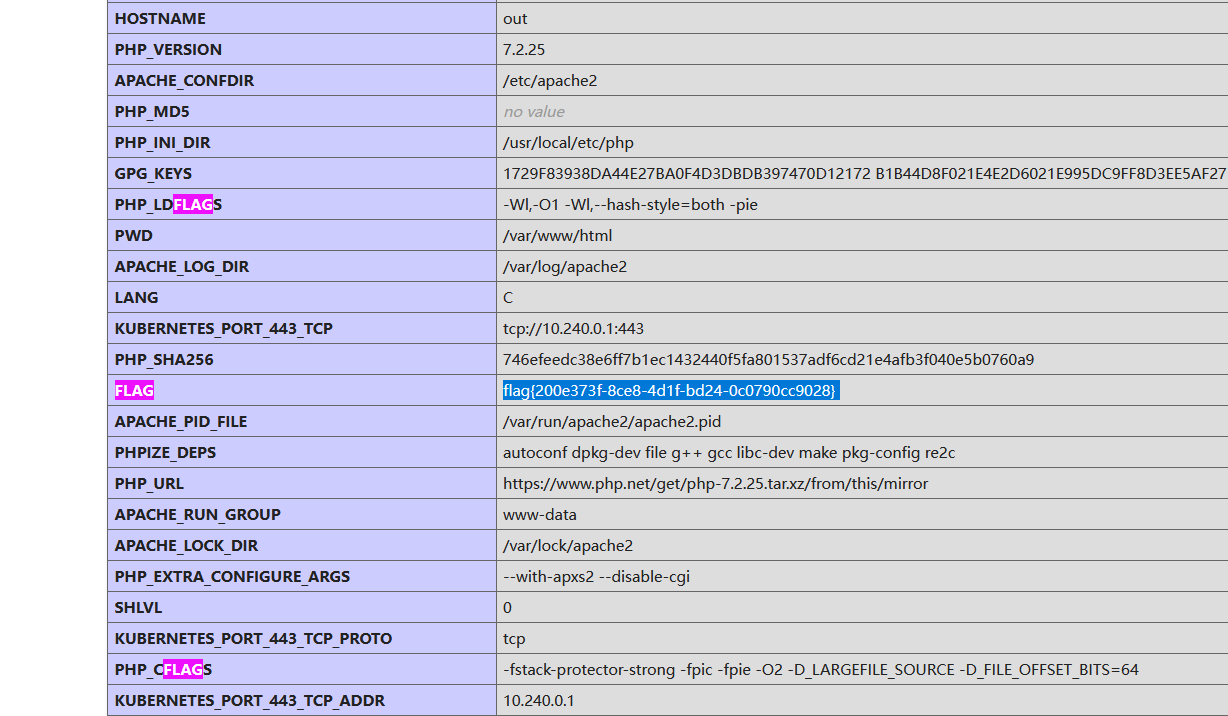The image size is (1228, 716).
Task: Click the PHP_EXTRA_CONFIGURE_ARGS value
Action: pyautogui.click(x=596, y=576)
